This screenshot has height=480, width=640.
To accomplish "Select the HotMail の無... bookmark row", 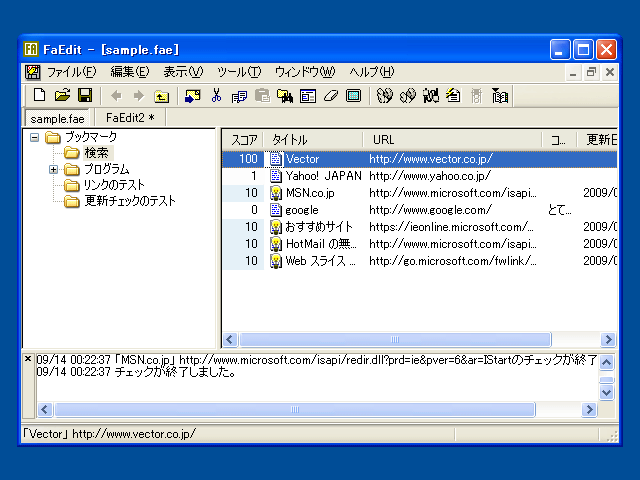I will tap(420, 244).
